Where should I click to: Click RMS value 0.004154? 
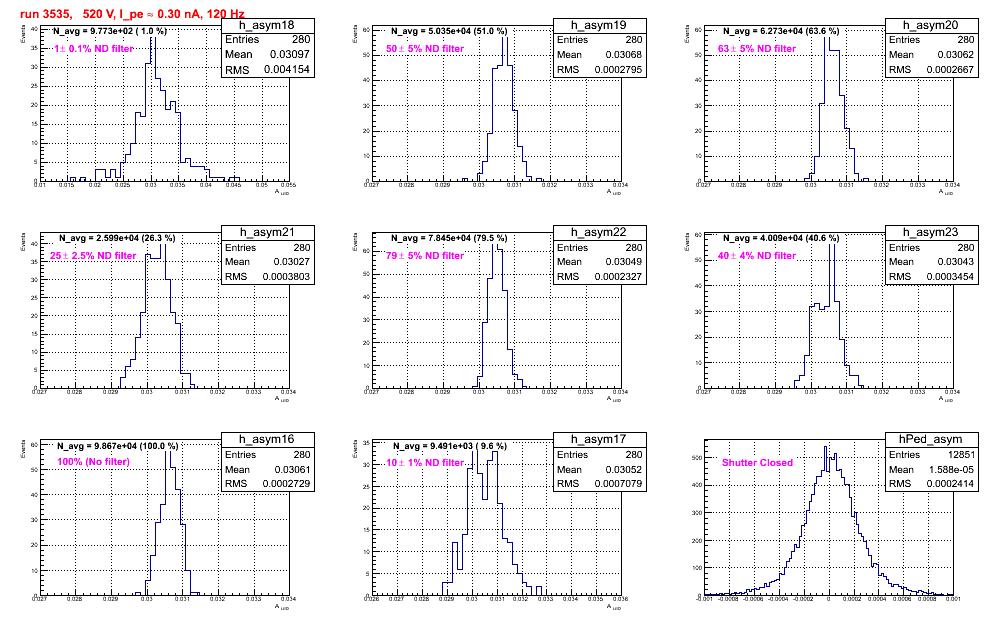pos(286,70)
